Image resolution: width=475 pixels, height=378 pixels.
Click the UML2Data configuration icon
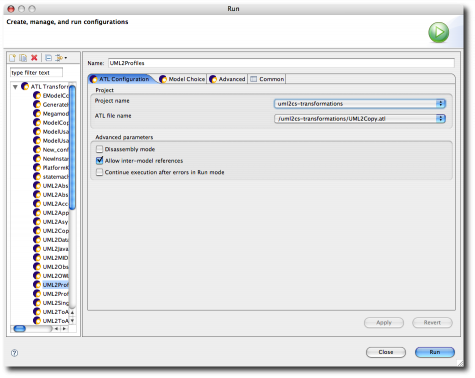[37, 240]
